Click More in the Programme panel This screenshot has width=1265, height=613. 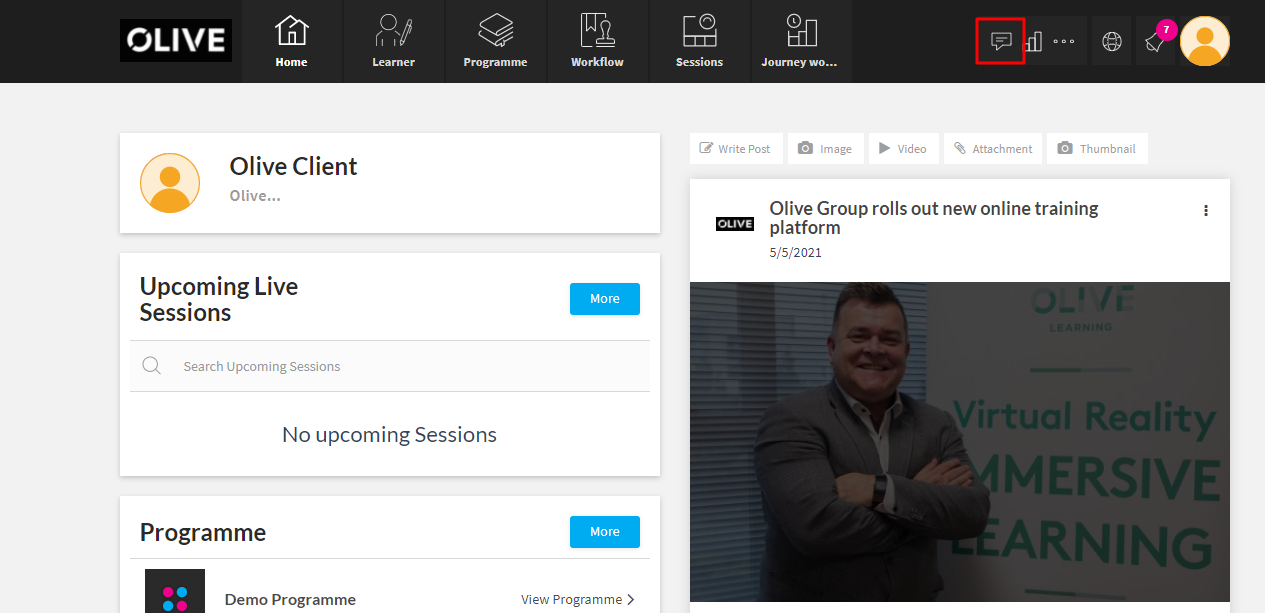(x=604, y=531)
